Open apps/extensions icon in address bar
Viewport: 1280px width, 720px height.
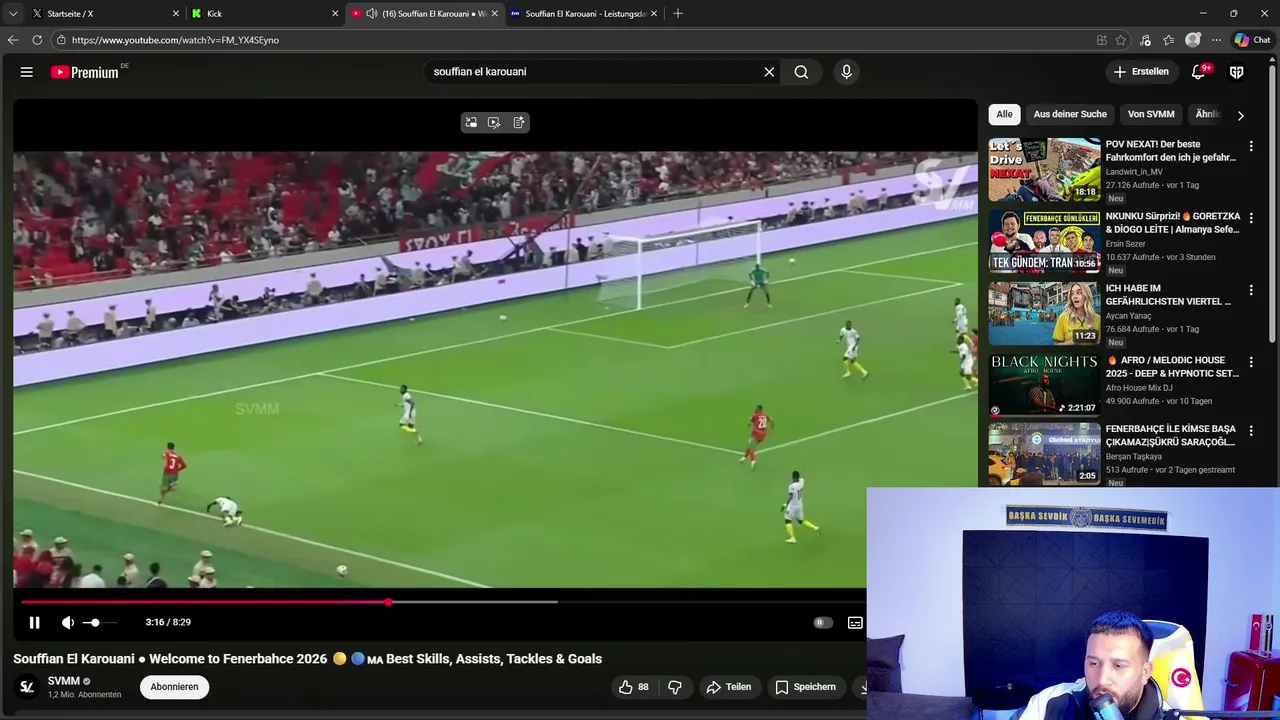(x=1101, y=40)
